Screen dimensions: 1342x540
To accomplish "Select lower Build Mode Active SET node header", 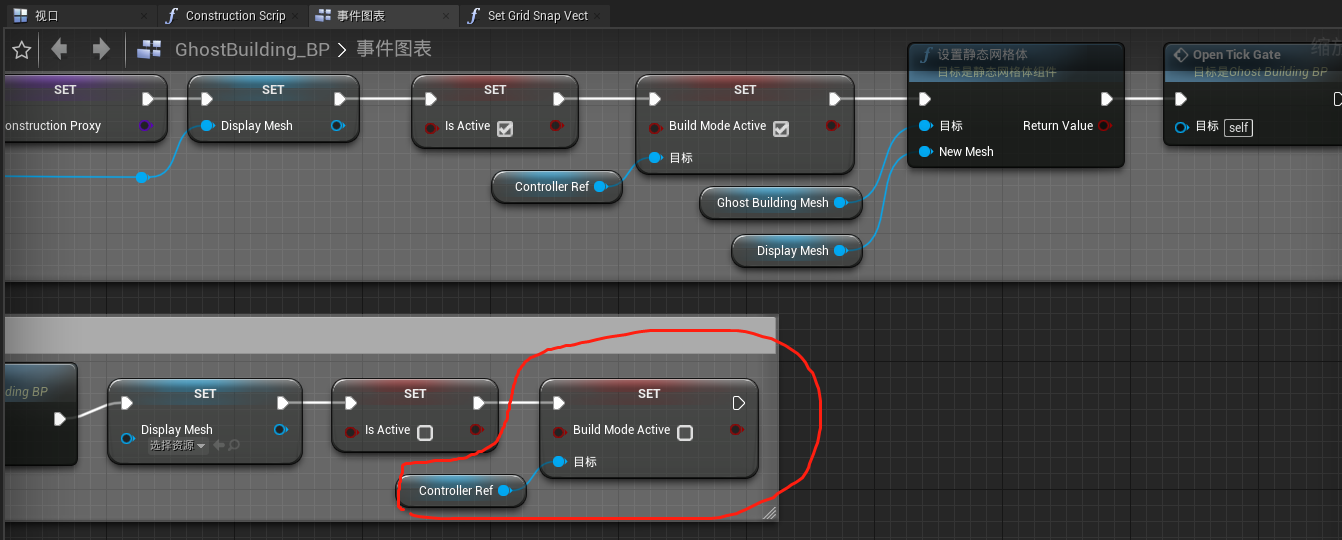I will click(649, 393).
